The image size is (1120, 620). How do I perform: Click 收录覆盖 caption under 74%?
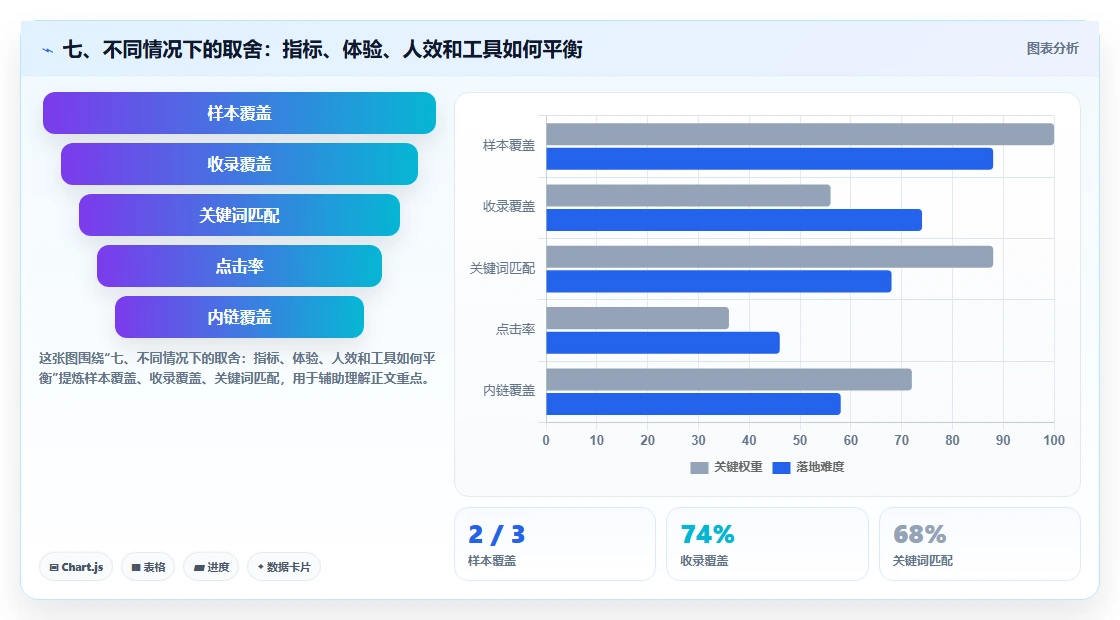[704, 561]
